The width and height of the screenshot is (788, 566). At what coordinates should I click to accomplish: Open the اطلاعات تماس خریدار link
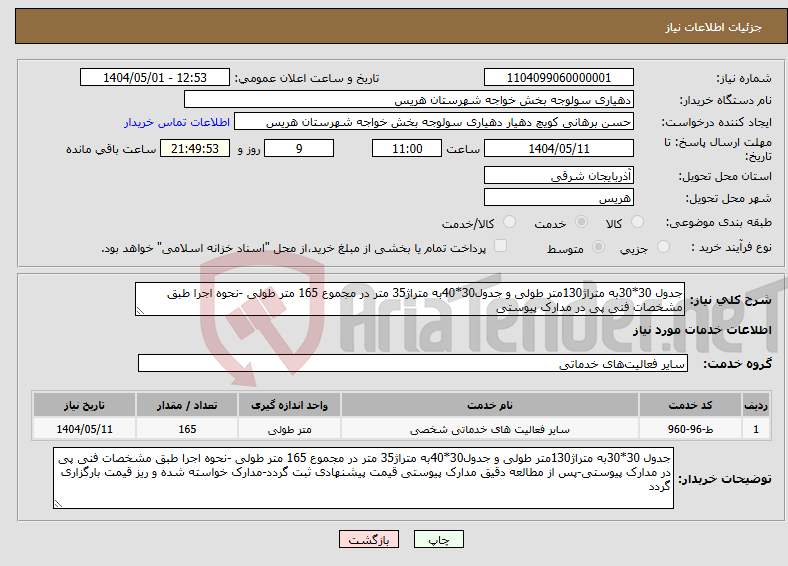[x=177, y=122]
